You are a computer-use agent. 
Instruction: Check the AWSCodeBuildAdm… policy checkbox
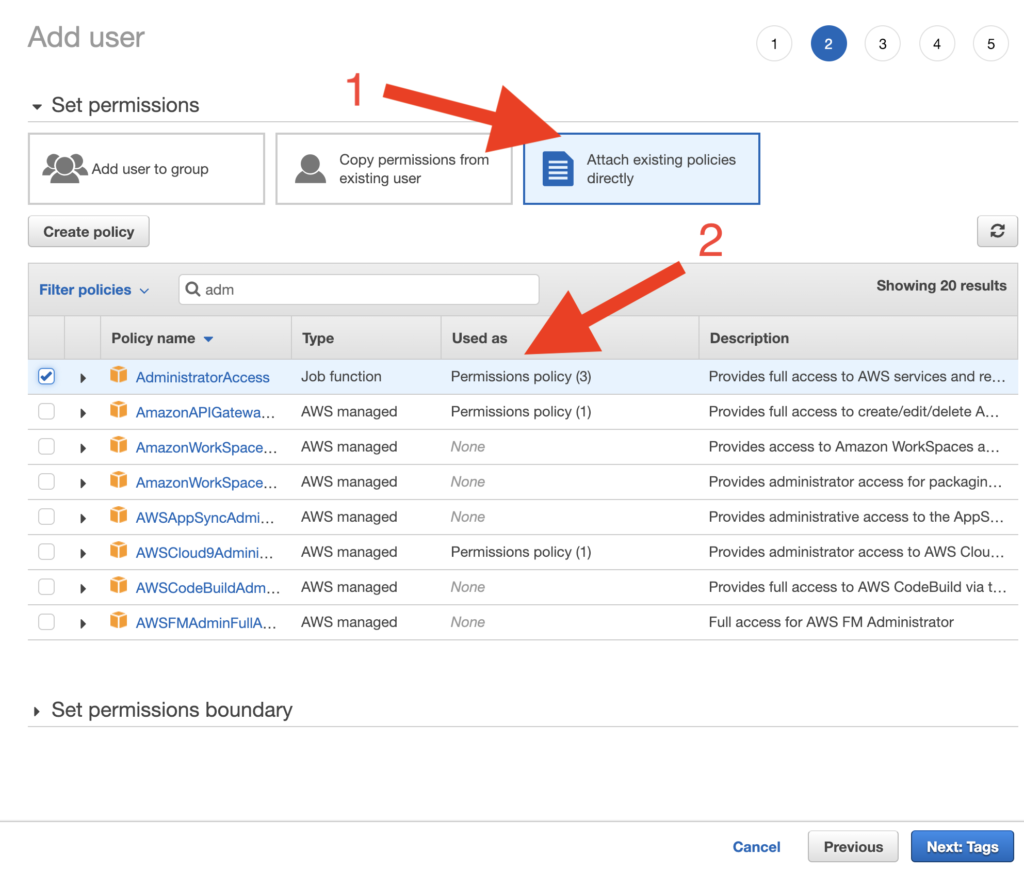tap(46, 587)
